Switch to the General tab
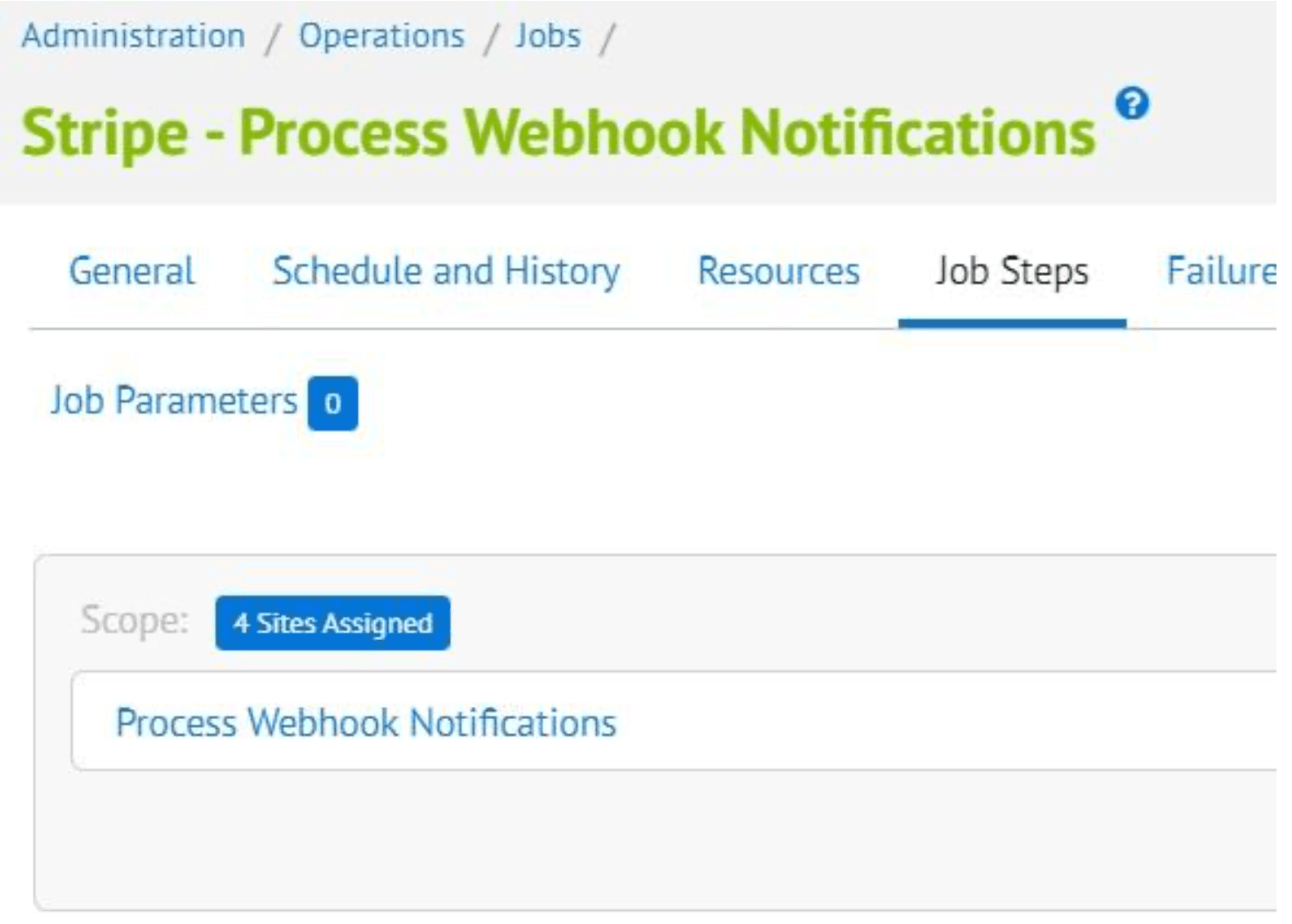The width and height of the screenshot is (1292, 924). 132,271
